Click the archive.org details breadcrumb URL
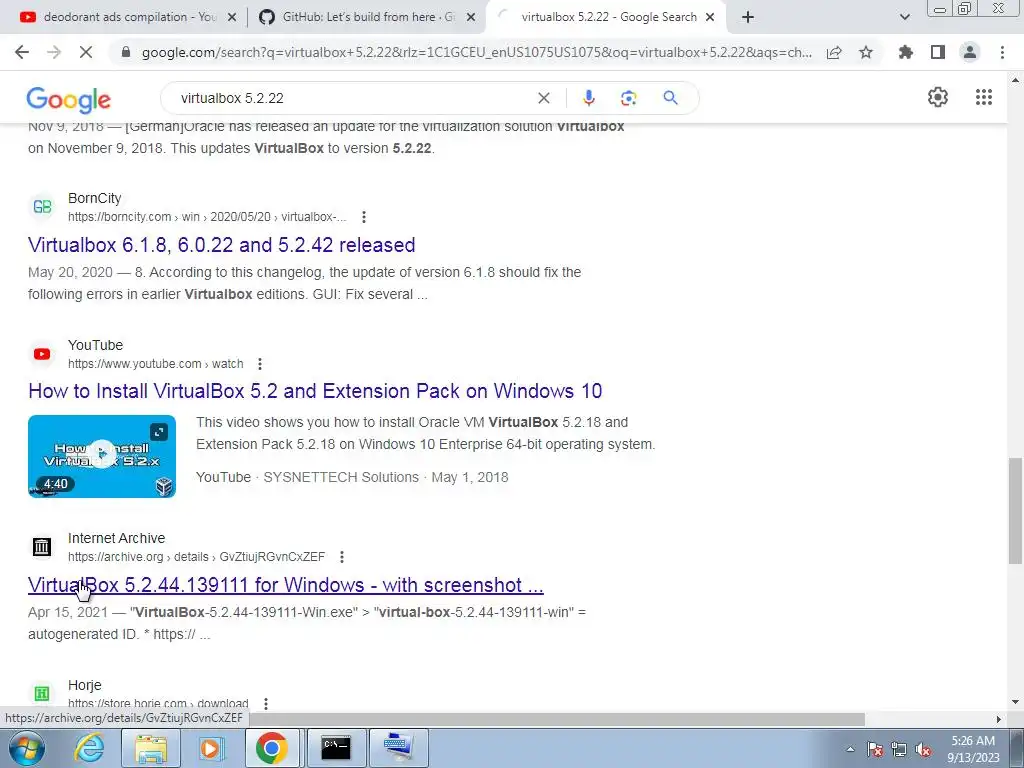 [x=196, y=557]
